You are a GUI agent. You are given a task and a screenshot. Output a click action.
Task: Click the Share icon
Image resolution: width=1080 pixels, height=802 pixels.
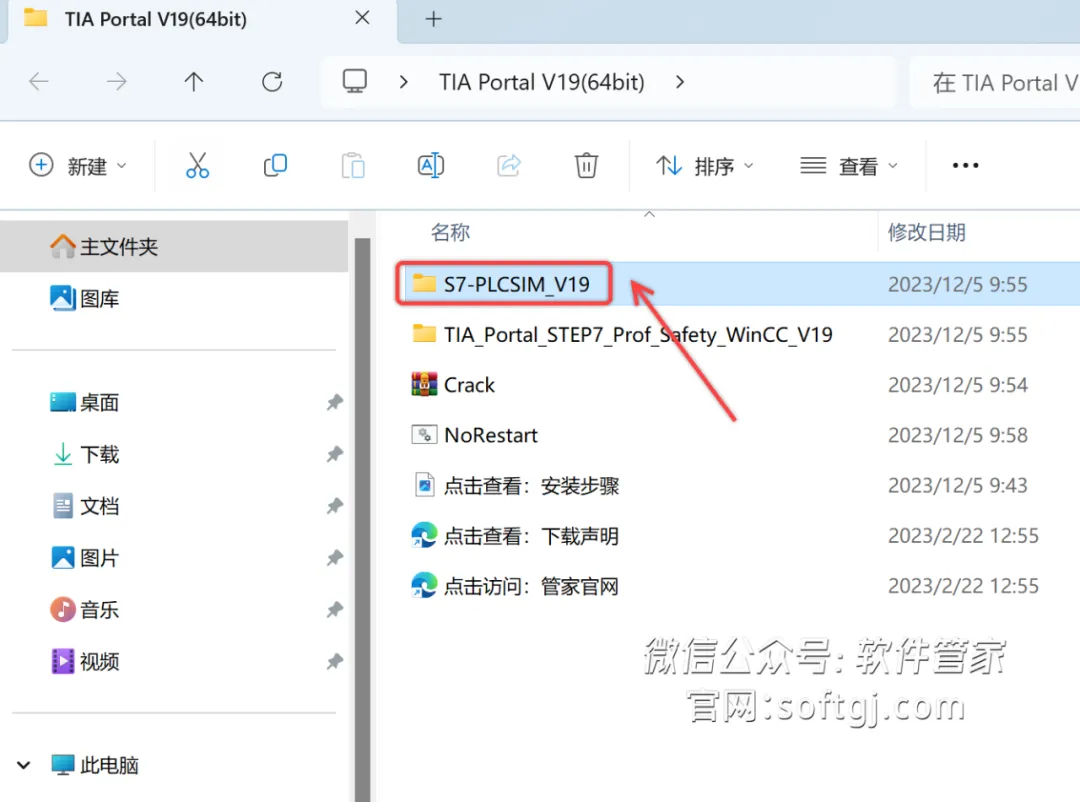coord(509,165)
